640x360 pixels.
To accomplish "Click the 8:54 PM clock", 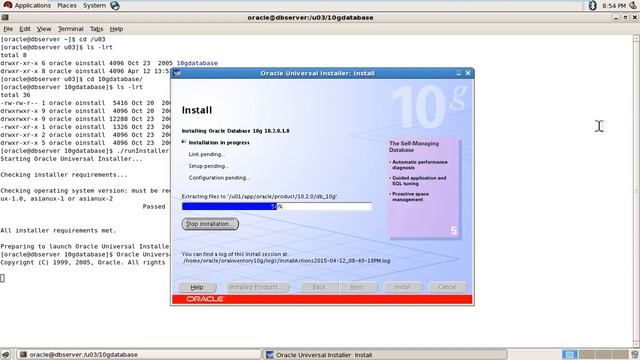I will (614, 6).
